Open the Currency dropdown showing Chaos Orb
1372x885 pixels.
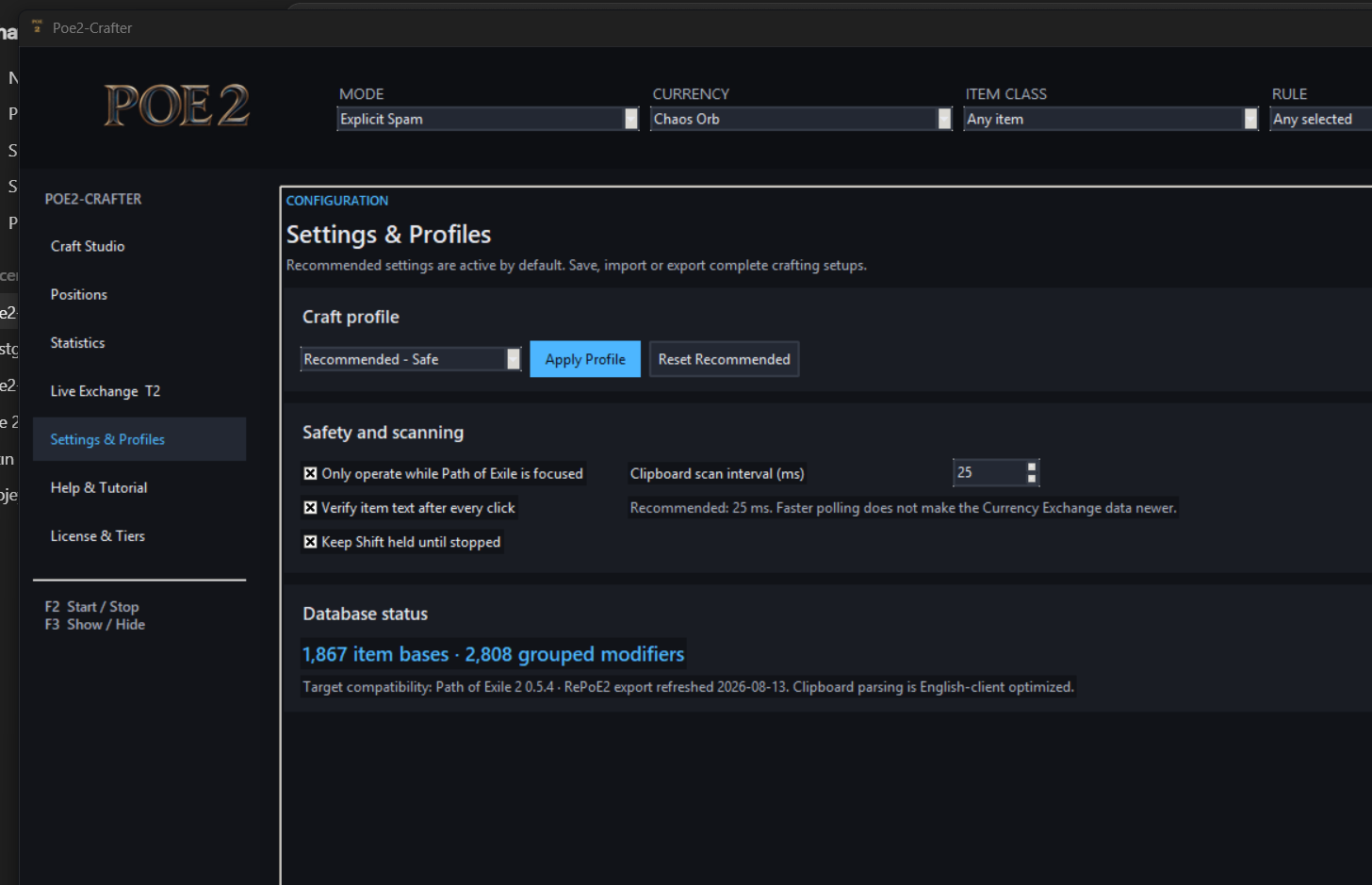pyautogui.click(x=801, y=119)
